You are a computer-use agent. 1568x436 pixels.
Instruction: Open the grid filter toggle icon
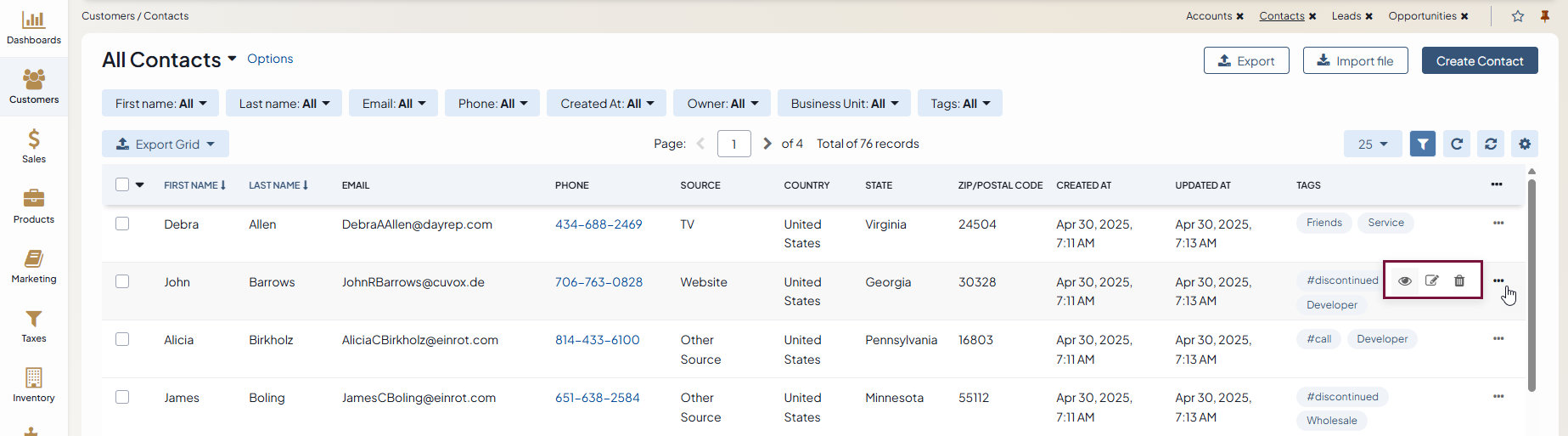tap(1423, 144)
